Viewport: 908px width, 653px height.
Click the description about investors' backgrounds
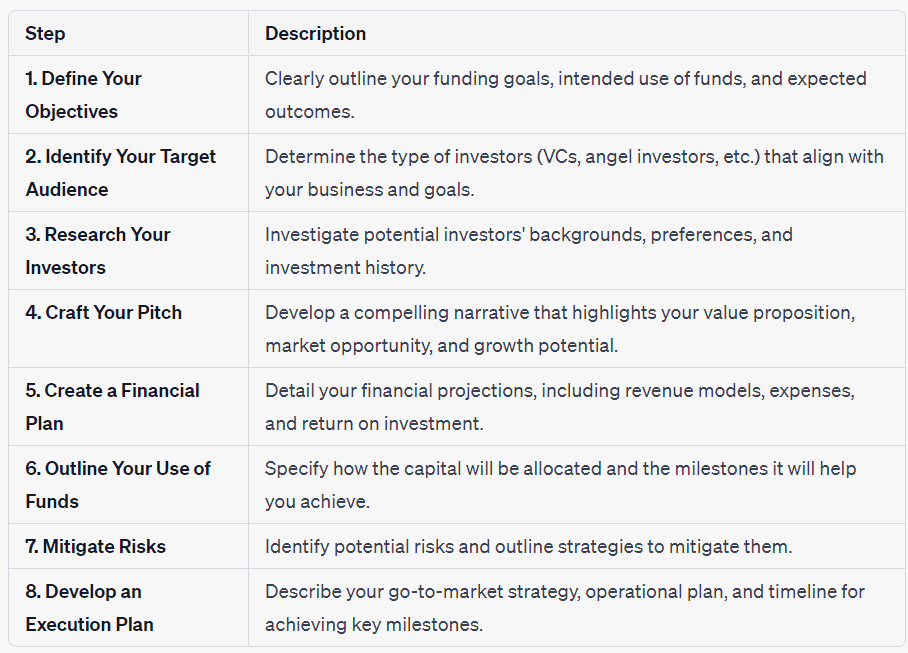[529, 251]
